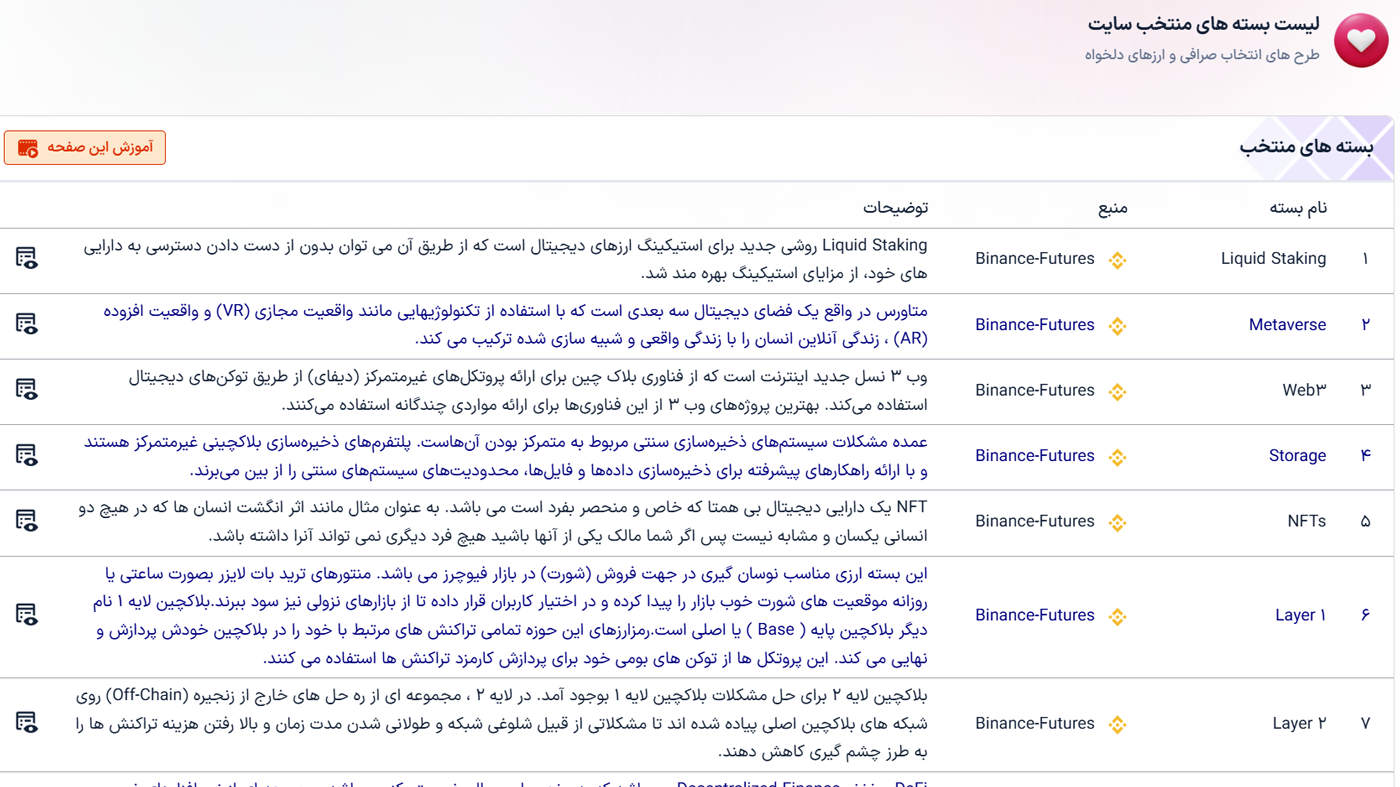
Task: Click Binance logo in Storage row
Action: click(x=1118, y=456)
